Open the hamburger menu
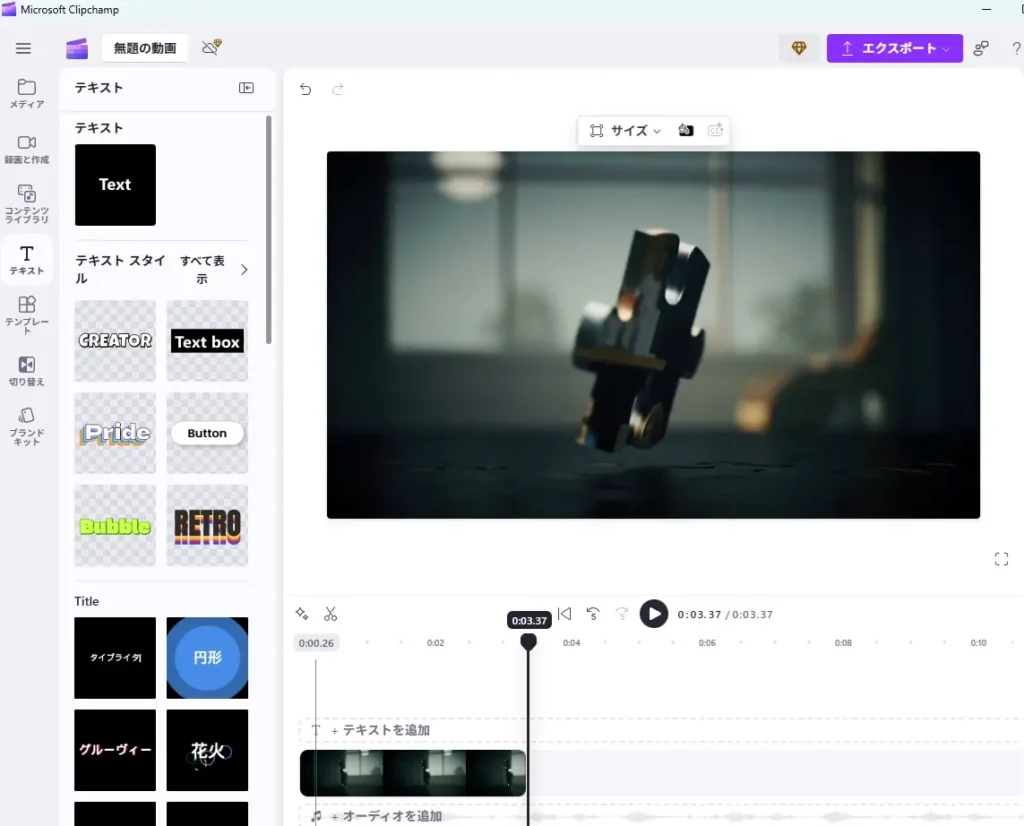Viewport: 1024px width, 826px height. pos(24,48)
